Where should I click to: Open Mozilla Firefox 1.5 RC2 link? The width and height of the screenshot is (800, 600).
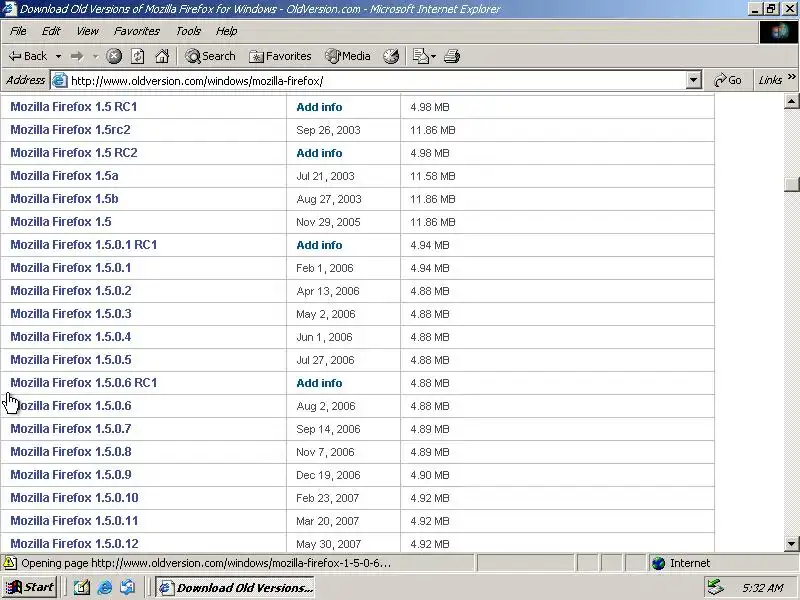(73, 153)
